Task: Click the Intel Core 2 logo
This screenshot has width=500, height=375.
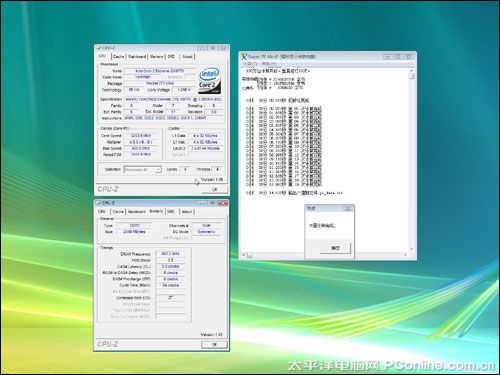Action: 209,81
